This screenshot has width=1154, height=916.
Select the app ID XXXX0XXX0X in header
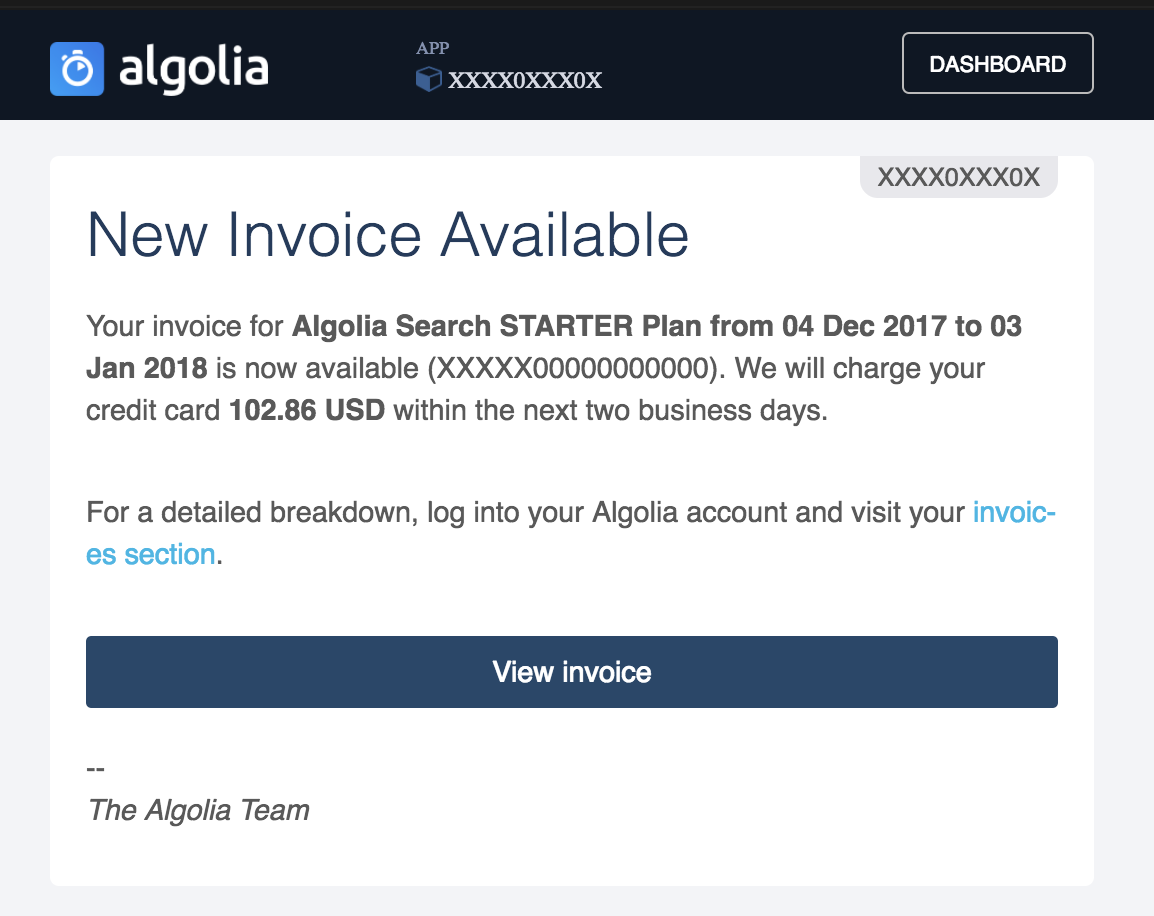[525, 79]
